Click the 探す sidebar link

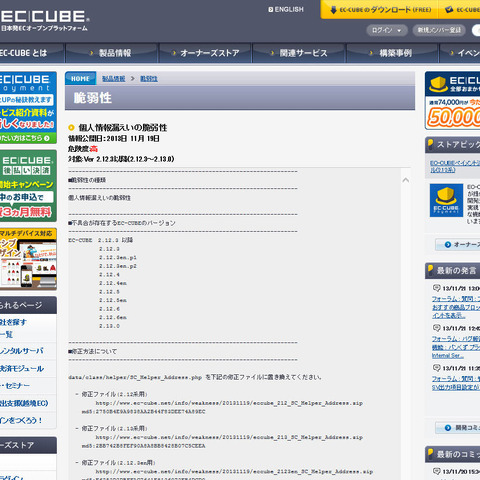tap(13, 322)
